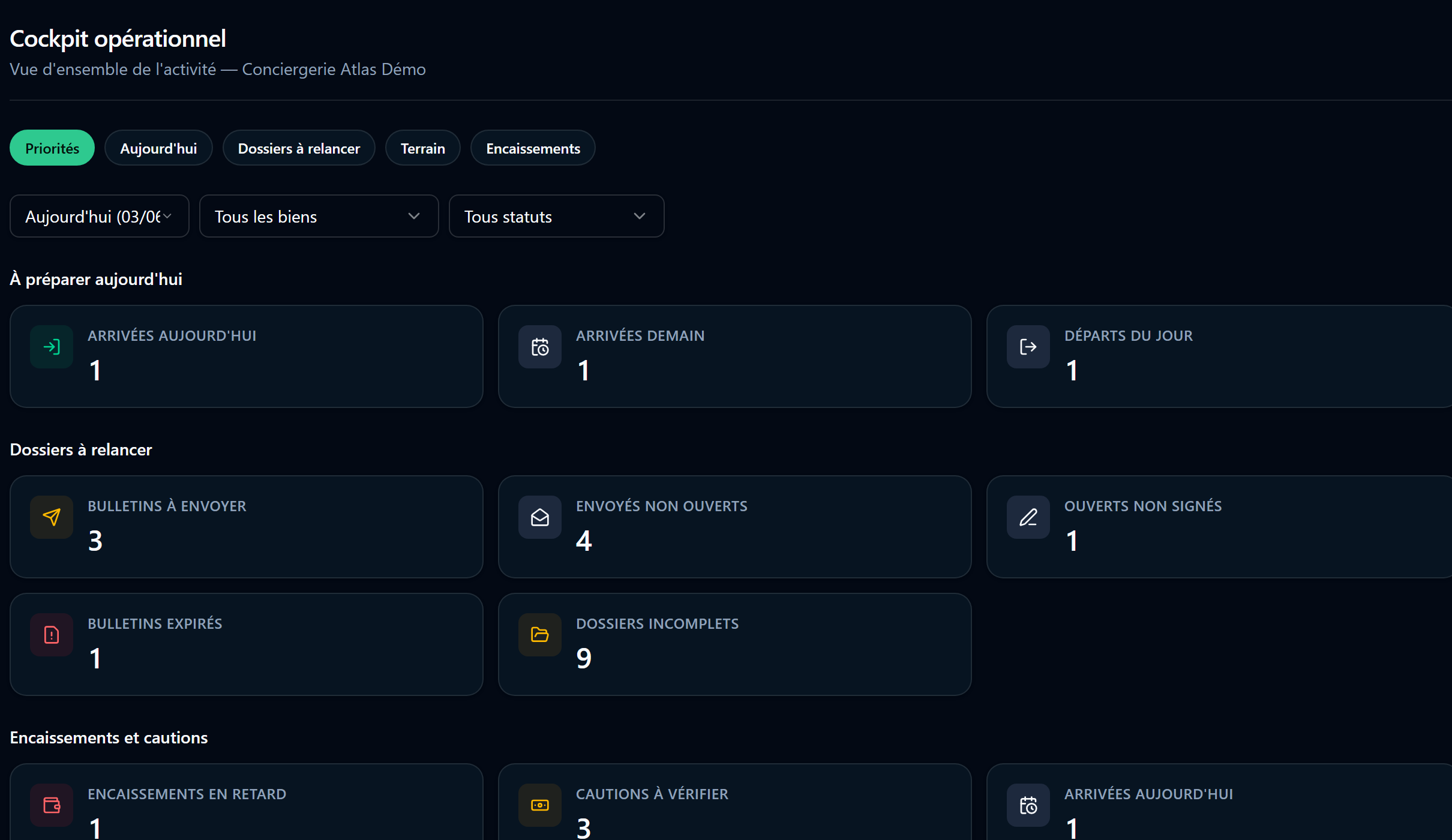Click the Ouverts non signés pen icon
This screenshot has width=1452, height=840.
(x=1028, y=517)
